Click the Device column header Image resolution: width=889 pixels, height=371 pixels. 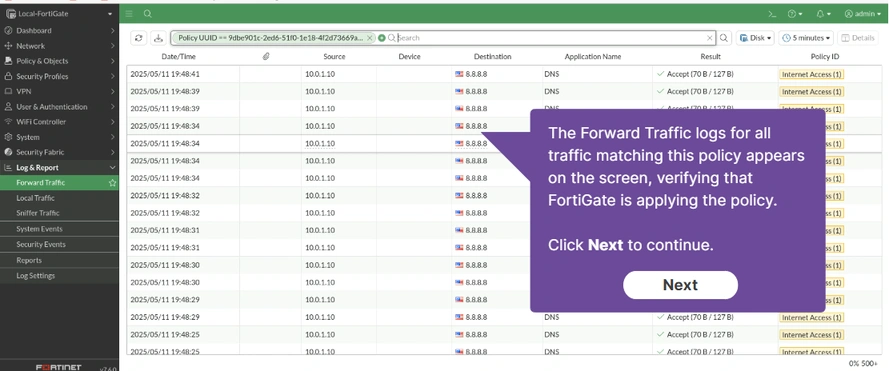point(409,57)
